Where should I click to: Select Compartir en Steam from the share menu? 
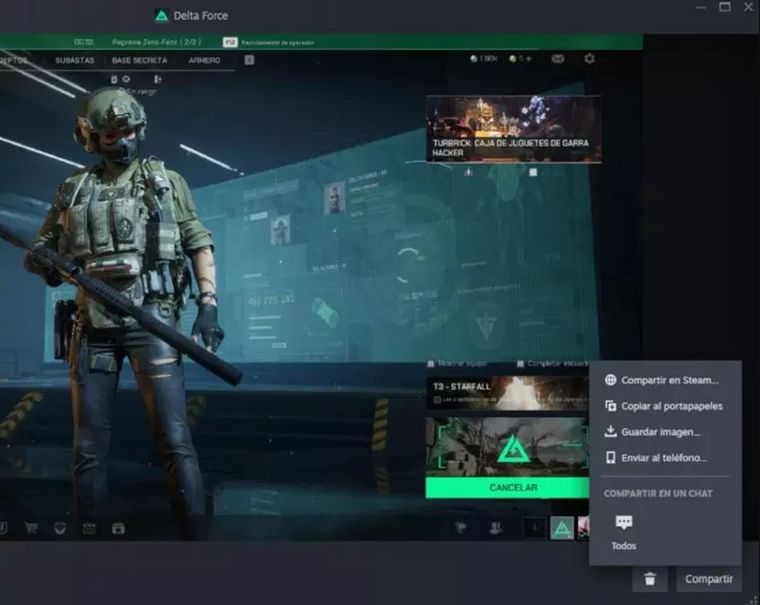[x=662, y=380]
